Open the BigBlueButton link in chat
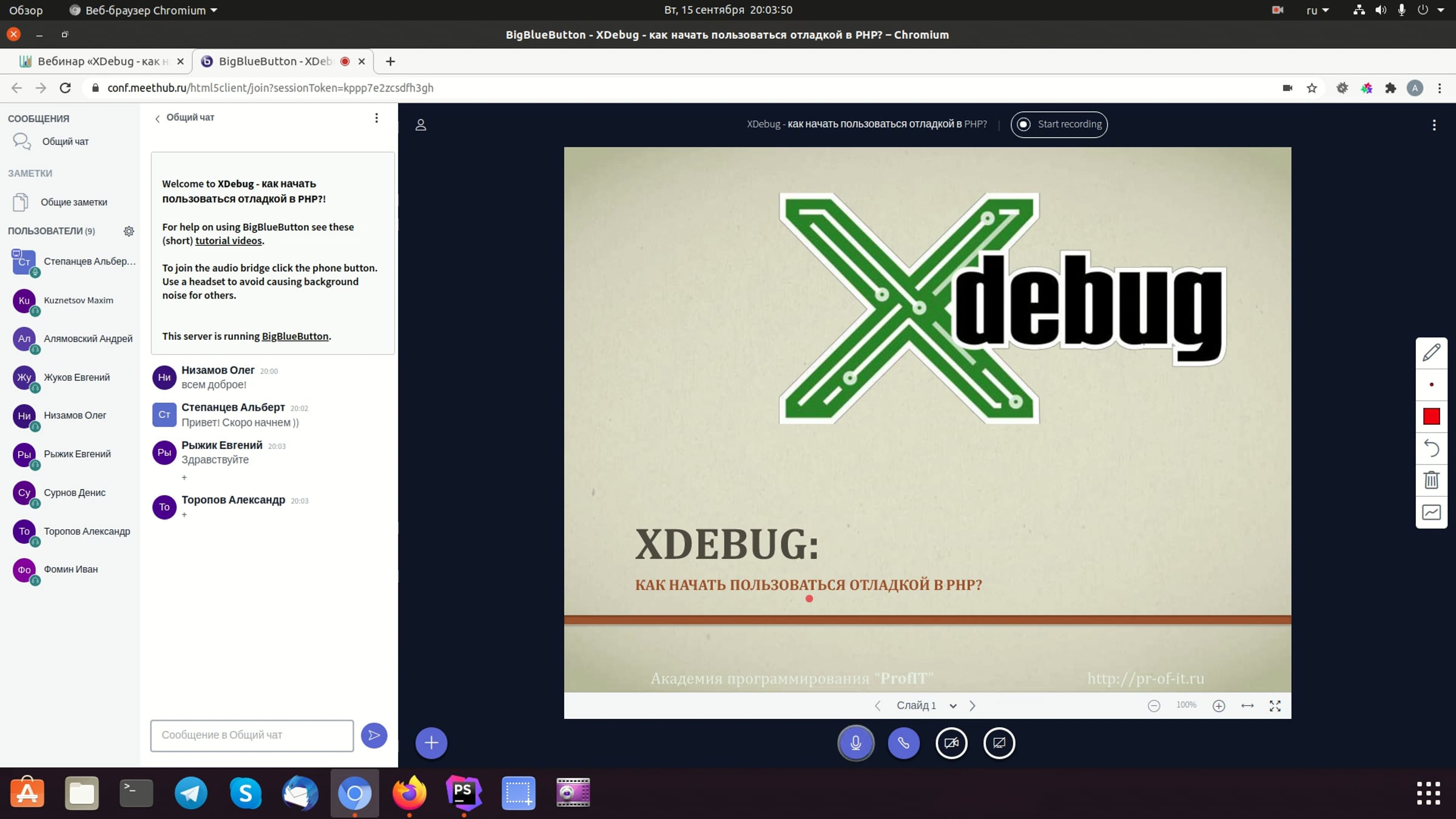1456x819 pixels. [295, 336]
